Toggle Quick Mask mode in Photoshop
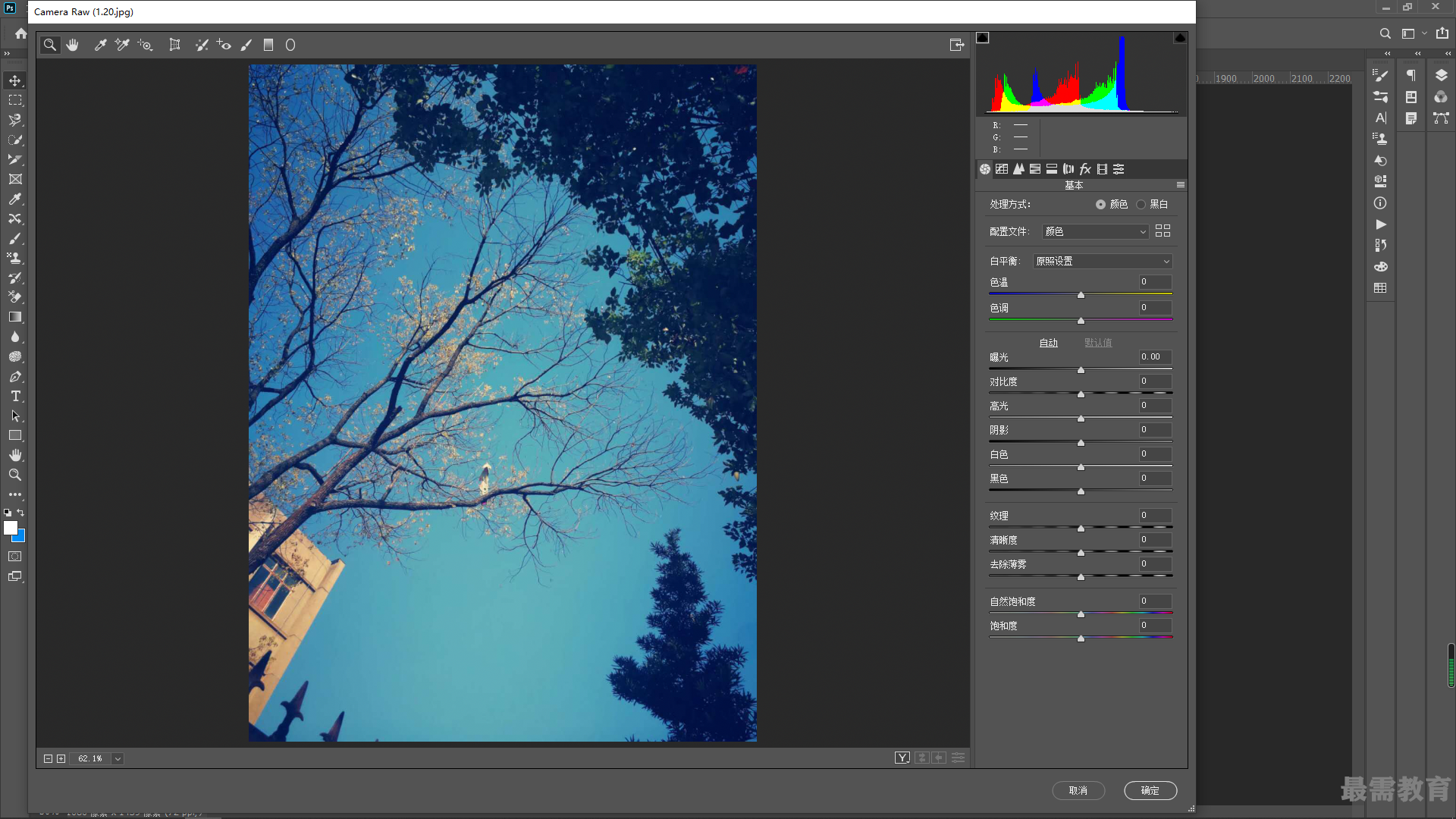Viewport: 1456px width, 819px height. [15, 557]
